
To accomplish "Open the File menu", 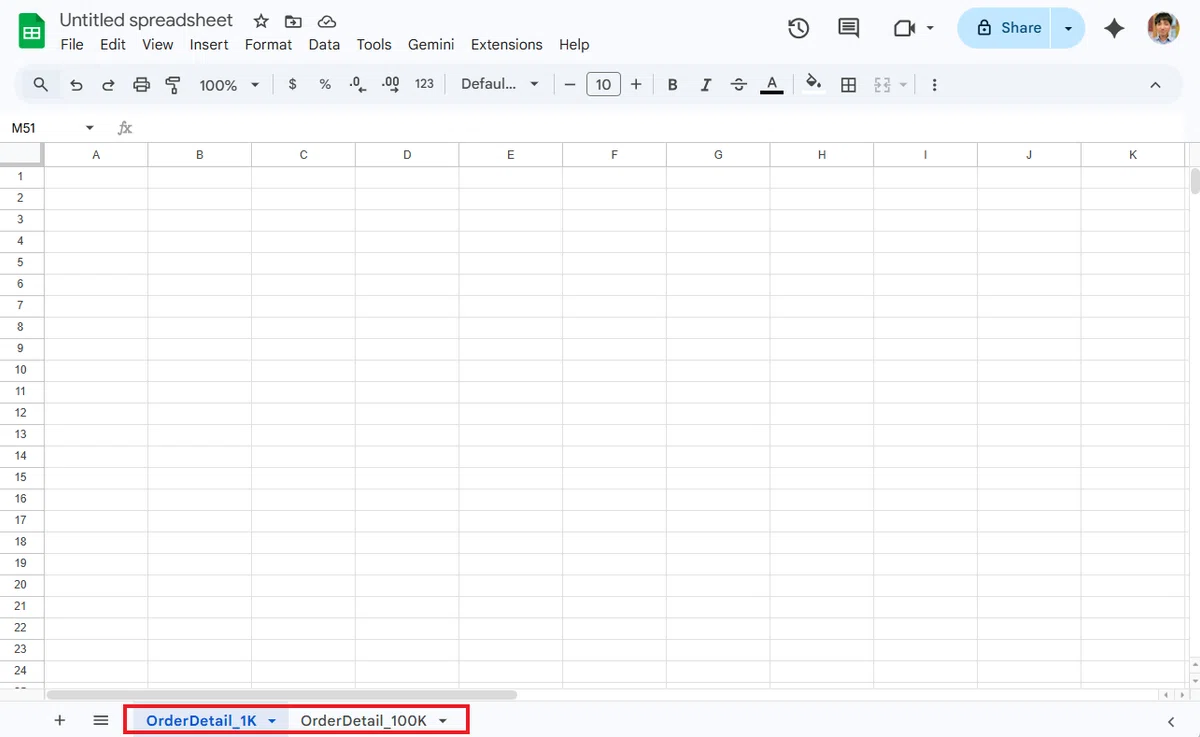I will coord(72,45).
